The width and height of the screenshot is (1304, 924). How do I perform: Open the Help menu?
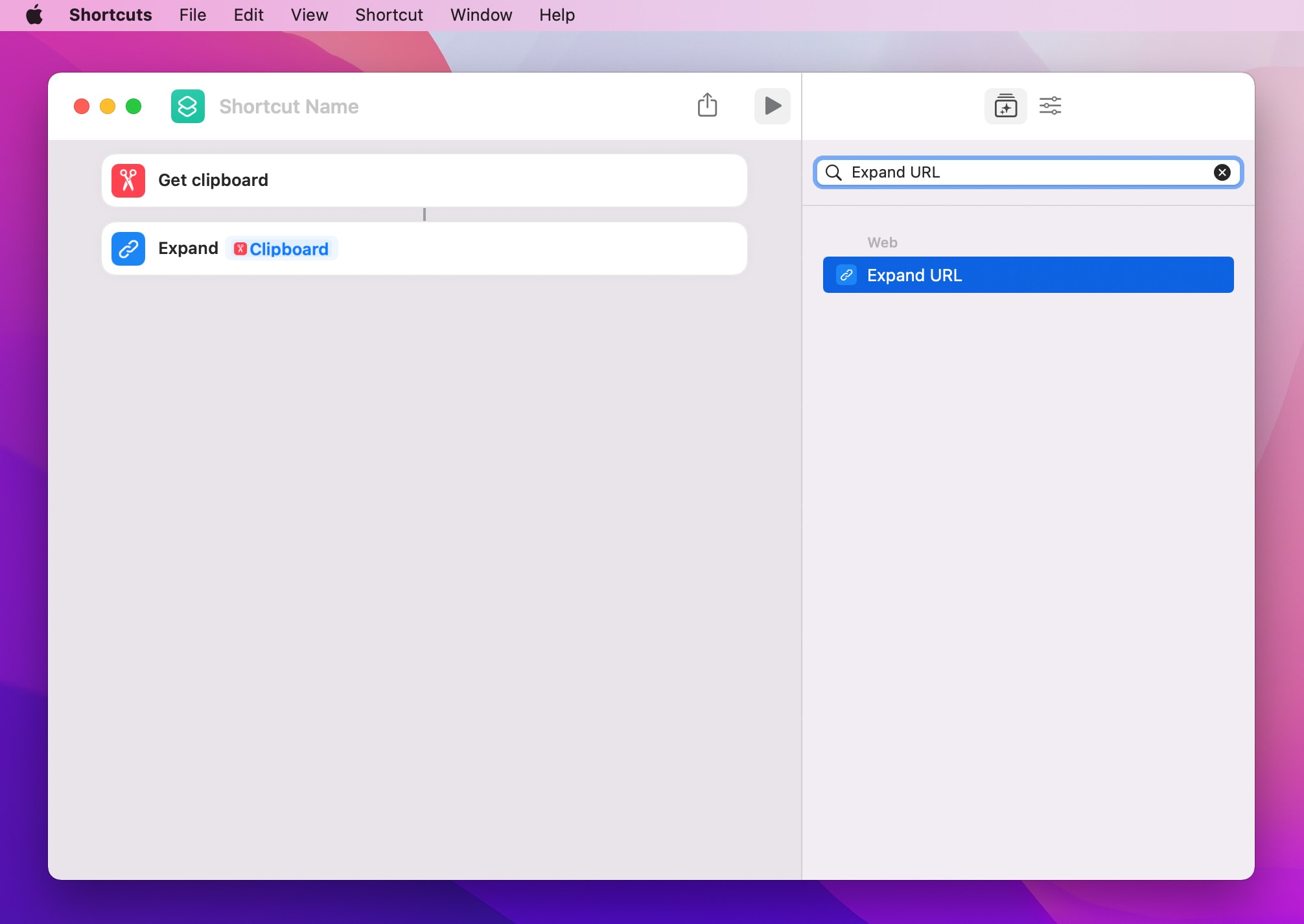click(x=556, y=14)
